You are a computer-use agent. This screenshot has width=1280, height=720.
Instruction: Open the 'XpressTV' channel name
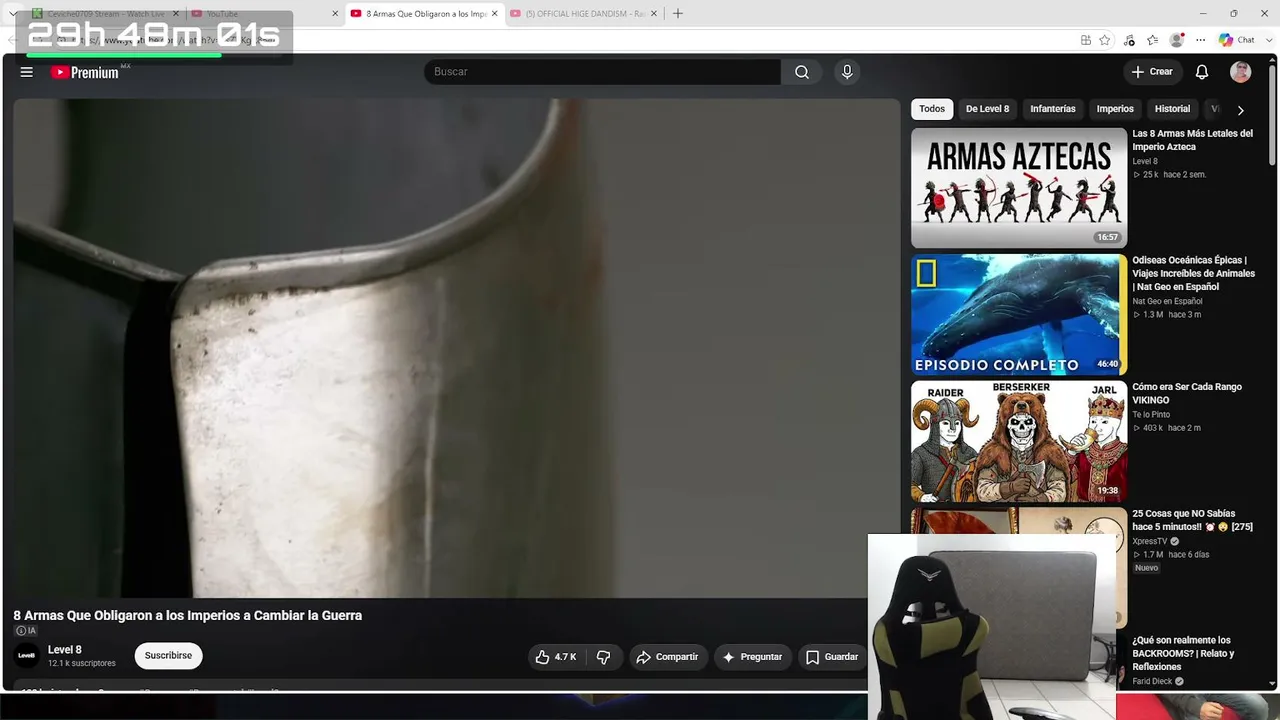coord(1150,541)
